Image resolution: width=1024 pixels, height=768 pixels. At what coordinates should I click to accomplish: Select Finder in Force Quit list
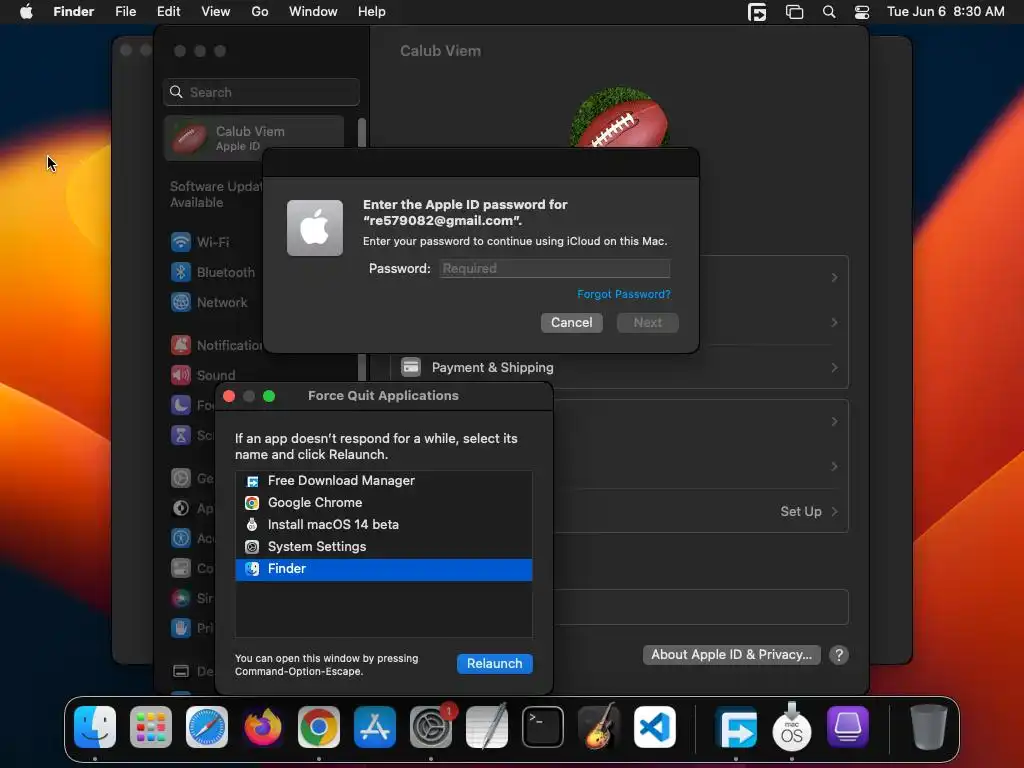point(384,569)
